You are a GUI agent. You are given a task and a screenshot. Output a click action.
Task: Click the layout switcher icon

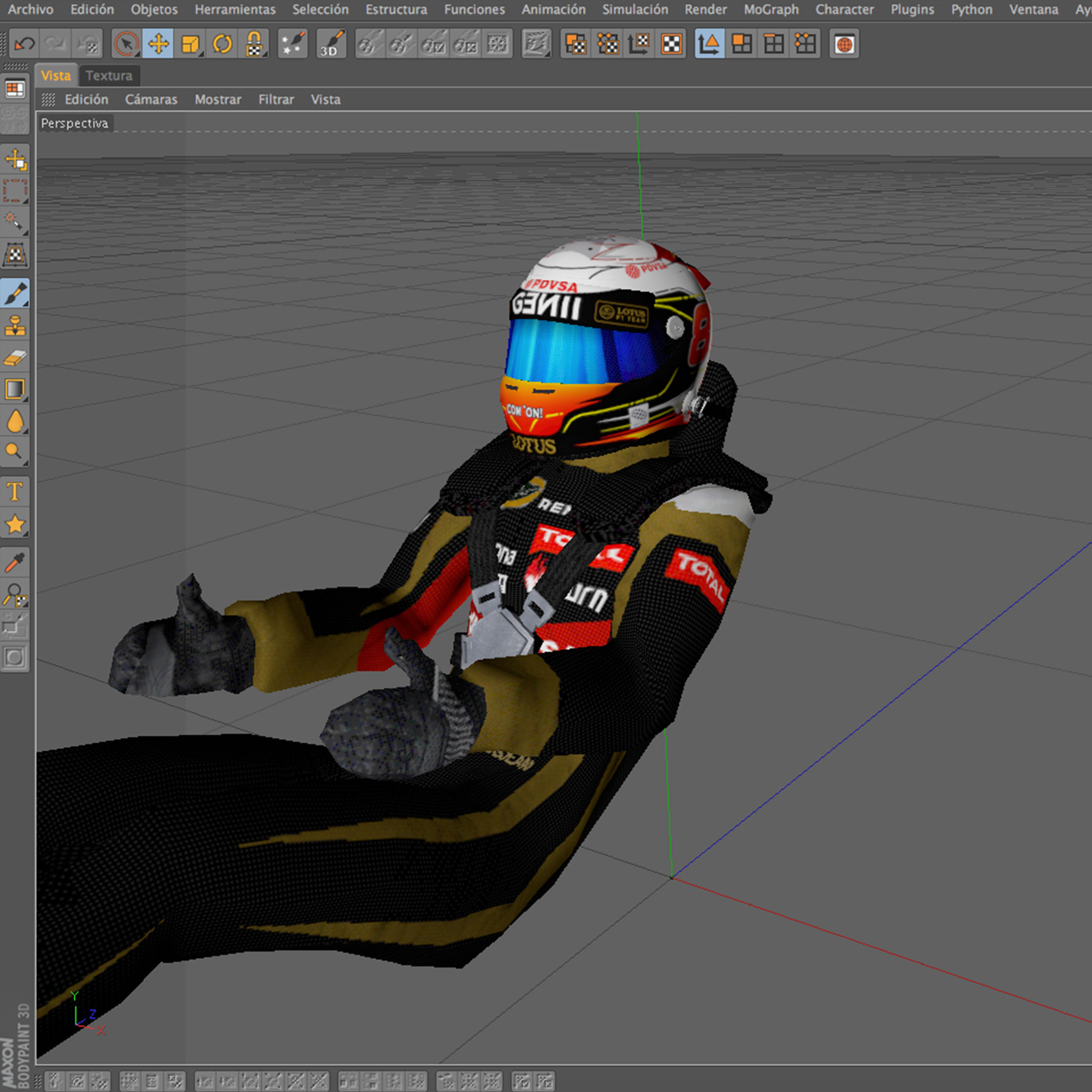pyautogui.click(x=15, y=89)
